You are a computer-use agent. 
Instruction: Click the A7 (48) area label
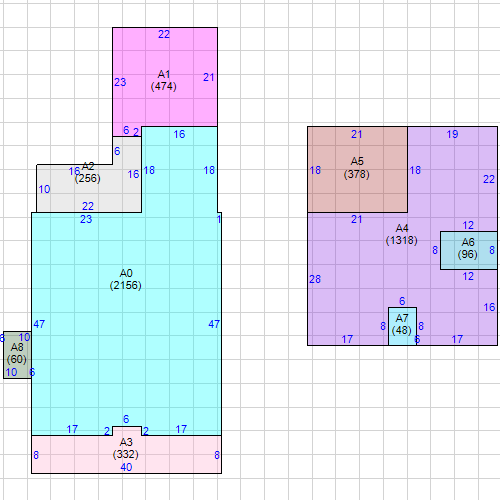pos(402,324)
